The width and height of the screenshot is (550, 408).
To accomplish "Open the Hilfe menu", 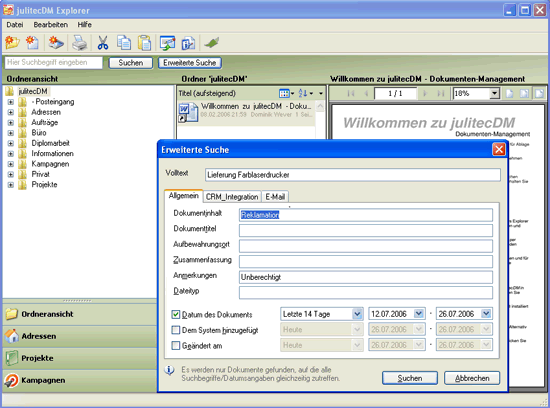I will click(85, 25).
